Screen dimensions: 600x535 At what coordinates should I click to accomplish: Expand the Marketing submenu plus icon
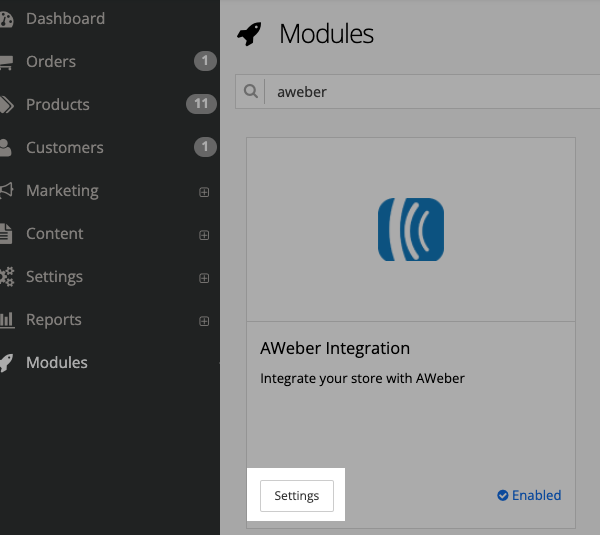(204, 192)
